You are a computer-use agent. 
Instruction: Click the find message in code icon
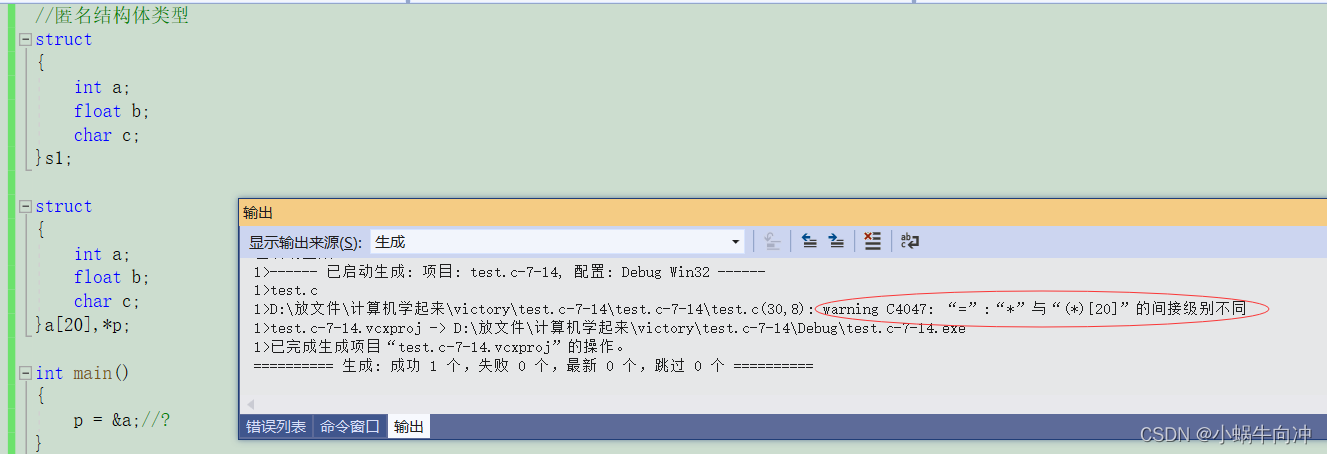coord(771,241)
